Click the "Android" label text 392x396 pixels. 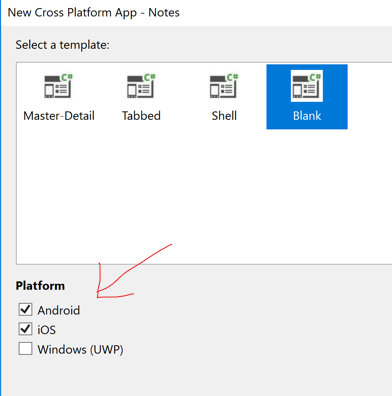(59, 310)
